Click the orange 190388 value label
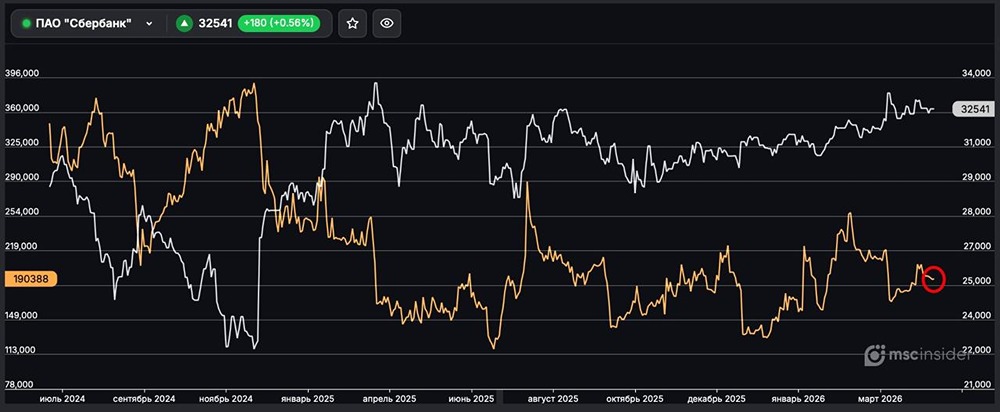 [31, 279]
